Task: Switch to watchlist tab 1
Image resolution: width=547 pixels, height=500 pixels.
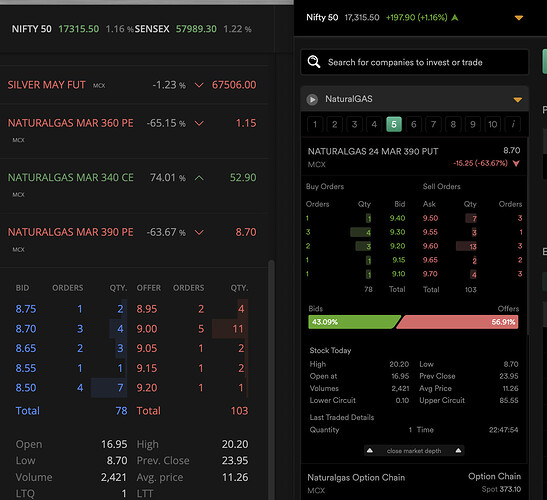Action: [x=315, y=125]
